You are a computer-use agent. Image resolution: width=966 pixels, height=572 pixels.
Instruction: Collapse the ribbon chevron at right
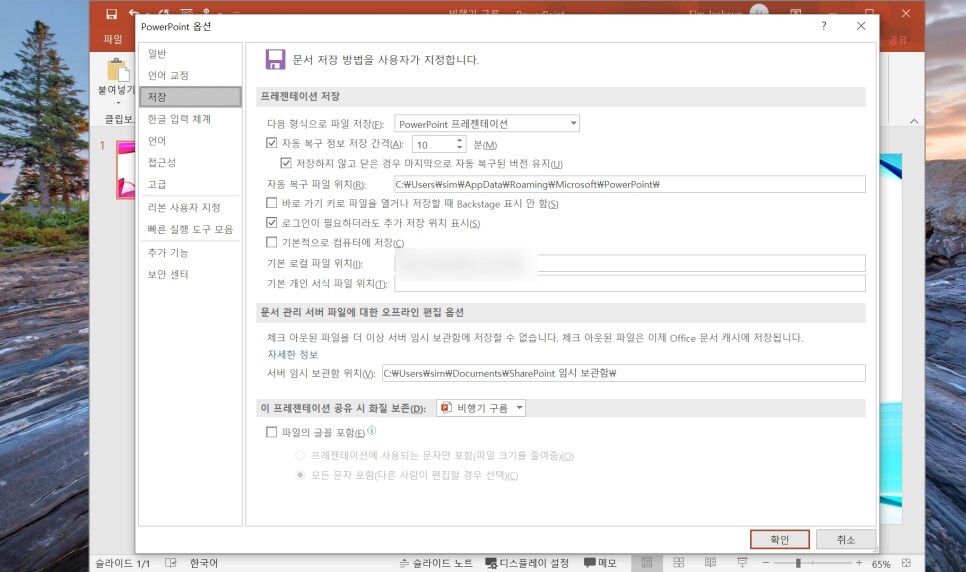coord(914,121)
